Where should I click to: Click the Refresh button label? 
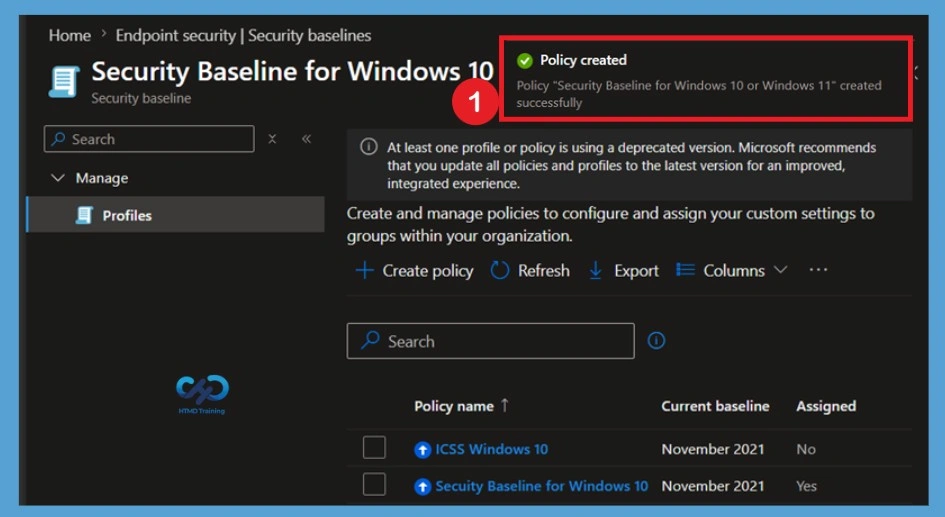544,271
